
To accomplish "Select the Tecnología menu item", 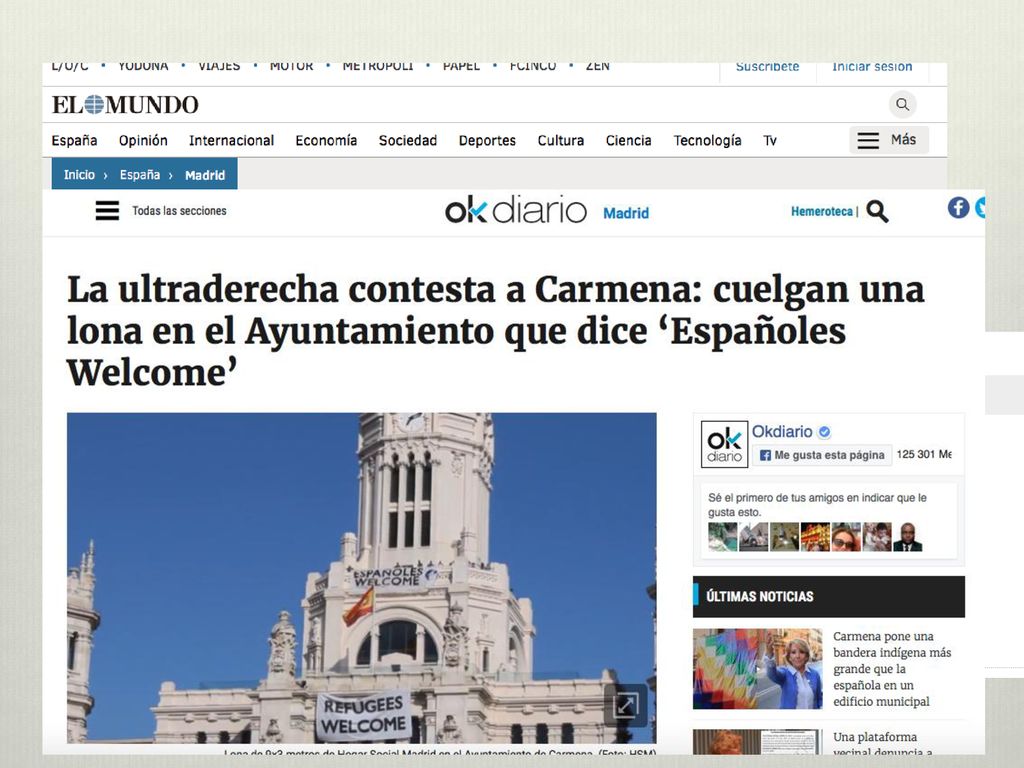I will pyautogui.click(x=707, y=140).
